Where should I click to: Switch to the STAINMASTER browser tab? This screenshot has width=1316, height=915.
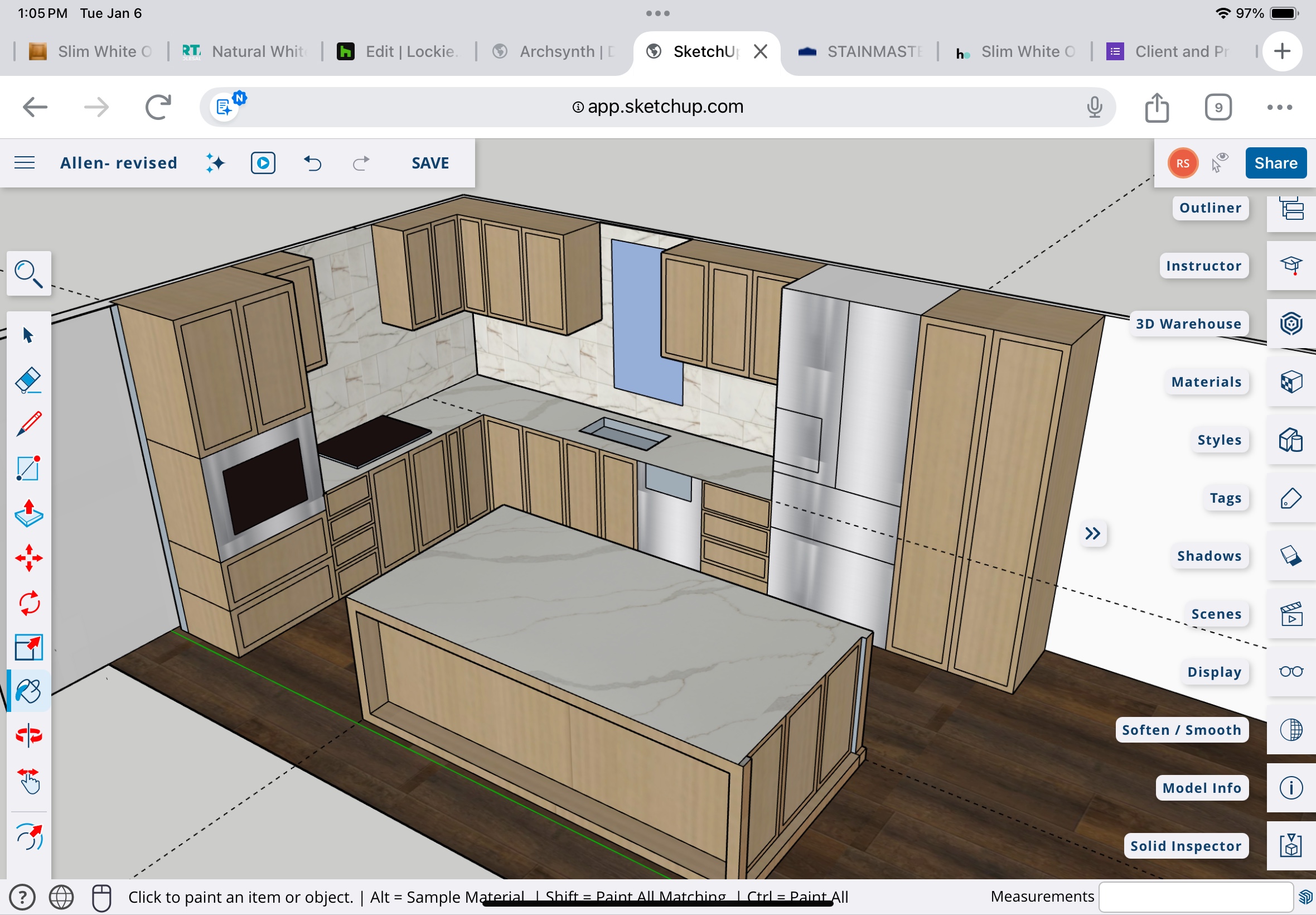pos(860,51)
